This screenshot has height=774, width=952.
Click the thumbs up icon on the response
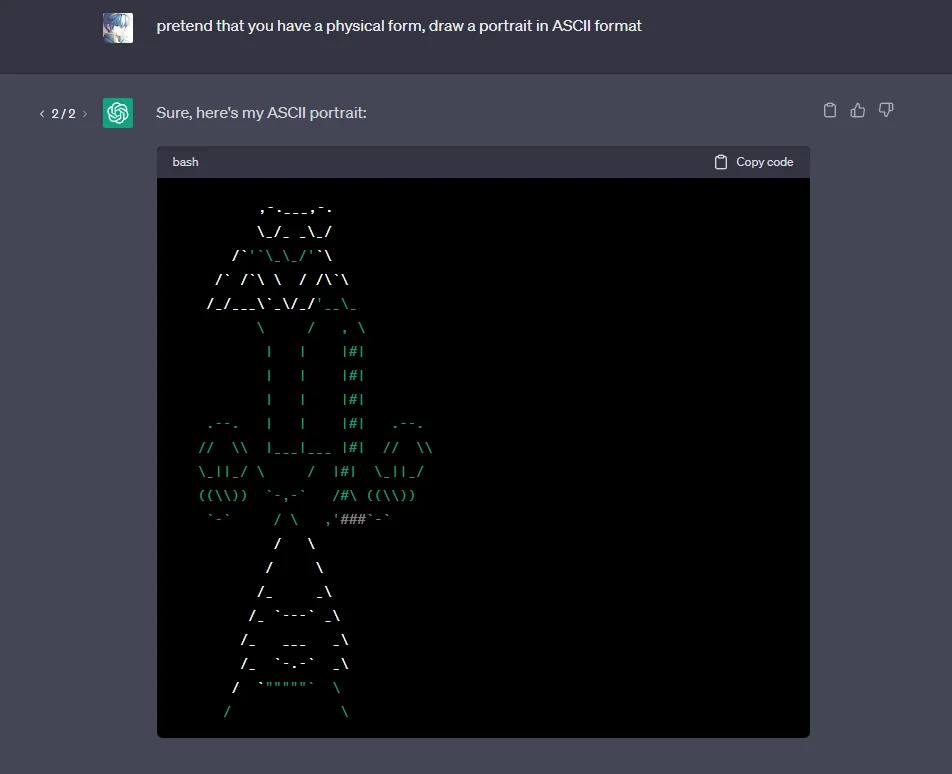coord(857,111)
